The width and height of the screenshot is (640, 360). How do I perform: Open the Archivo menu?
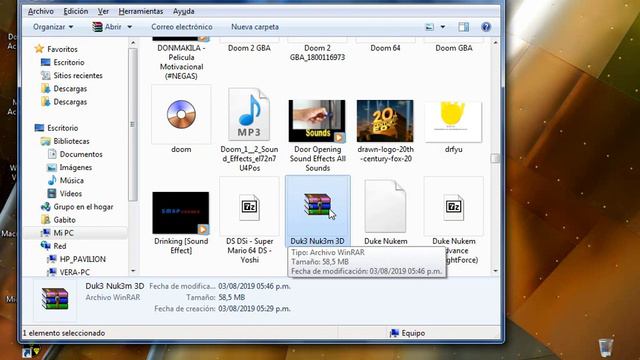[x=41, y=11]
